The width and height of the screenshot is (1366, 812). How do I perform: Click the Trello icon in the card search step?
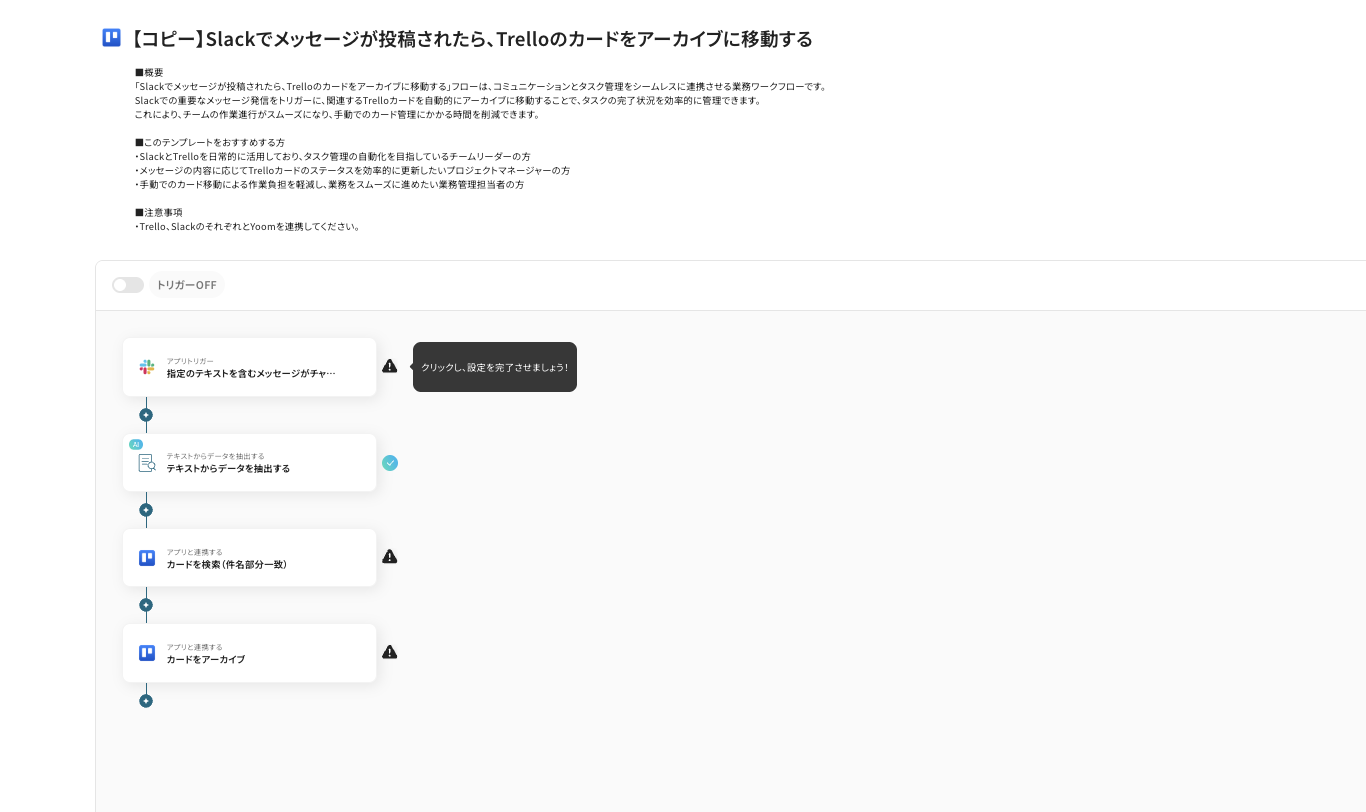click(147, 558)
